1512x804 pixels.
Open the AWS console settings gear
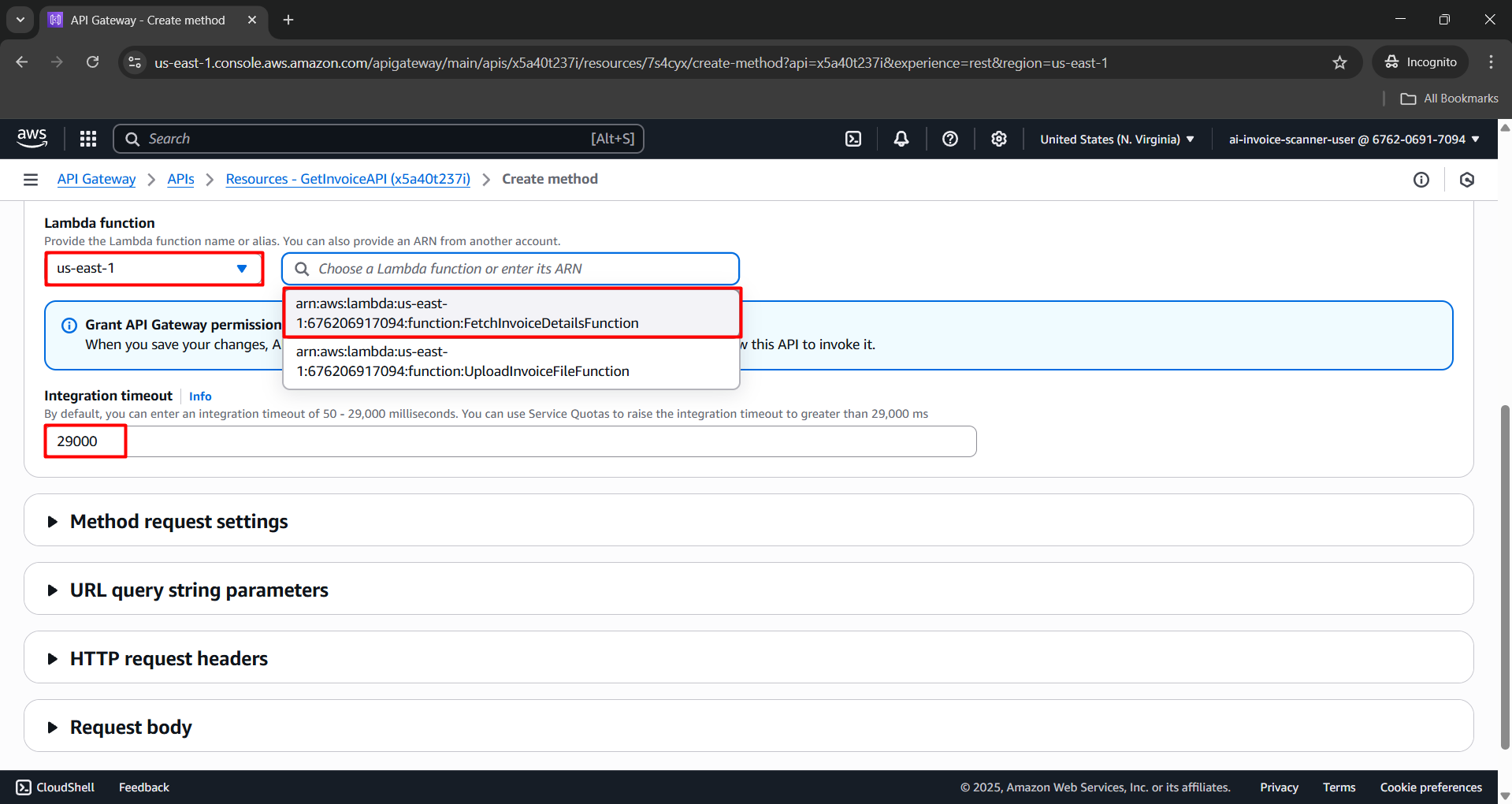tap(999, 139)
